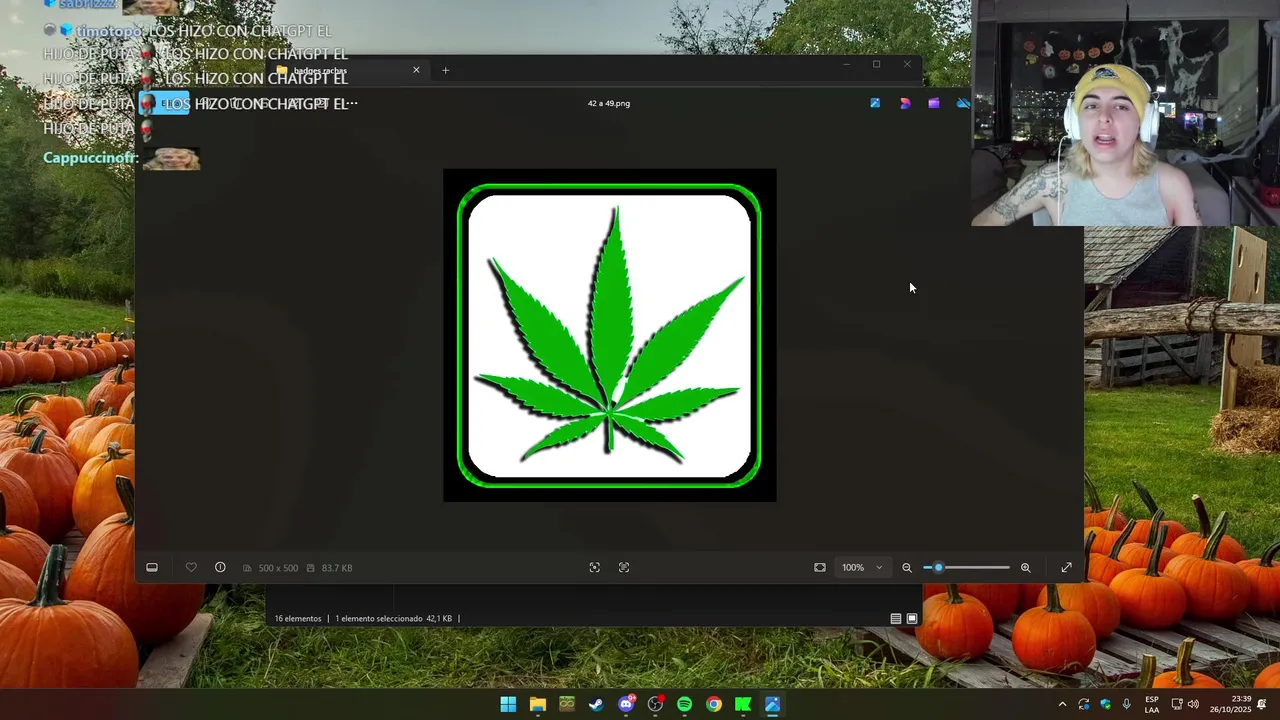
Task: Add a new File Explorer tab
Action: (445, 70)
